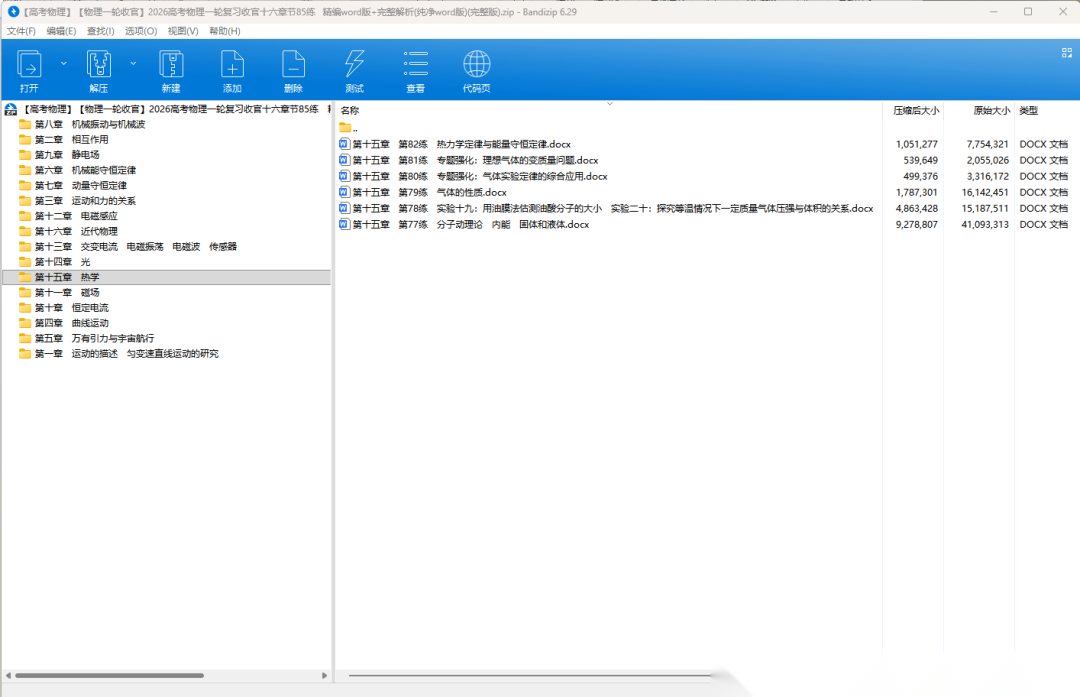Click the 代码页 (Code page) globe icon
Viewport: 1080px width, 697px height.
(x=476, y=65)
